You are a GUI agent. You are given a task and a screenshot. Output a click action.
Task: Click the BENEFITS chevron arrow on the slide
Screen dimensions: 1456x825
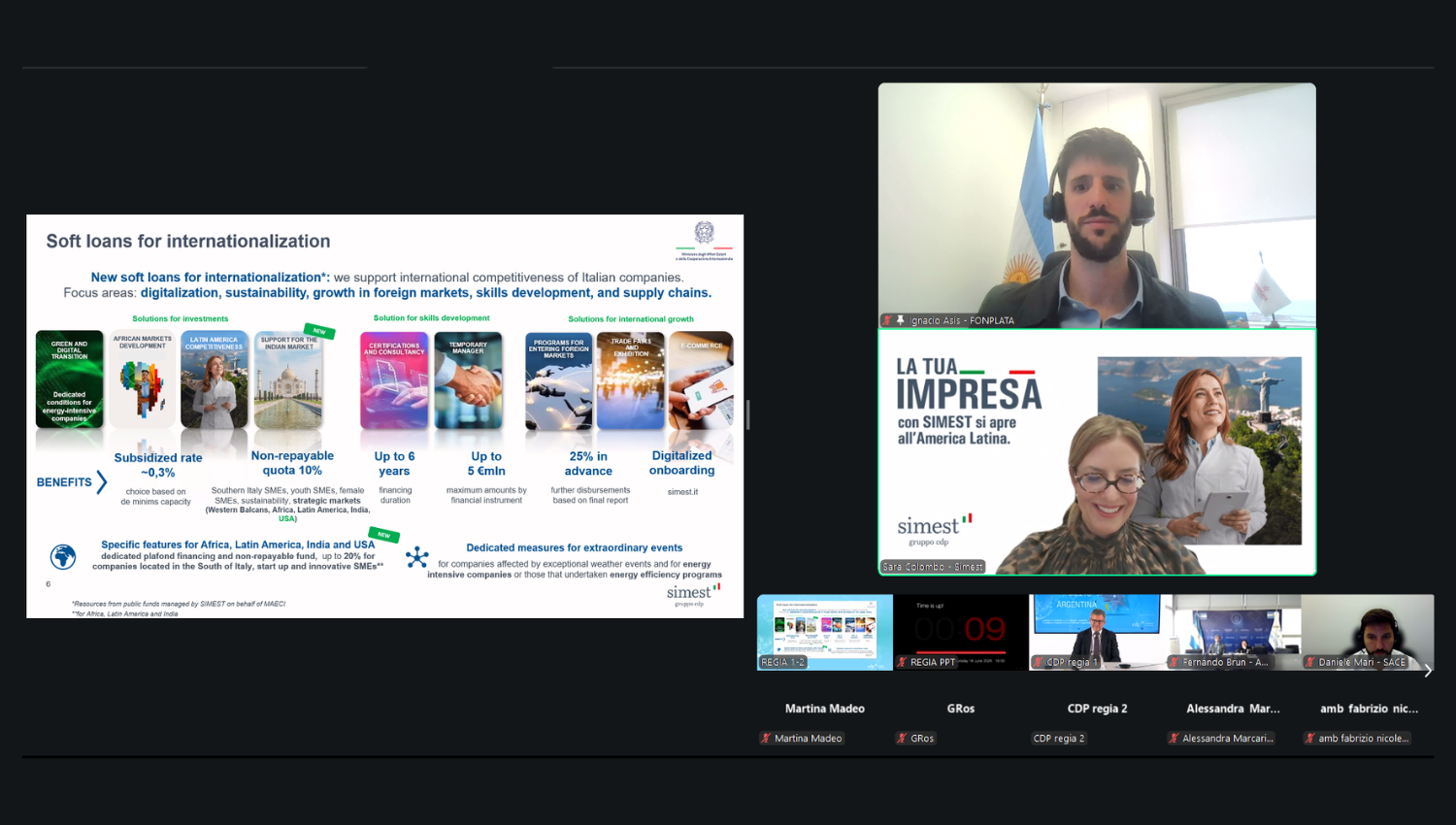101,481
